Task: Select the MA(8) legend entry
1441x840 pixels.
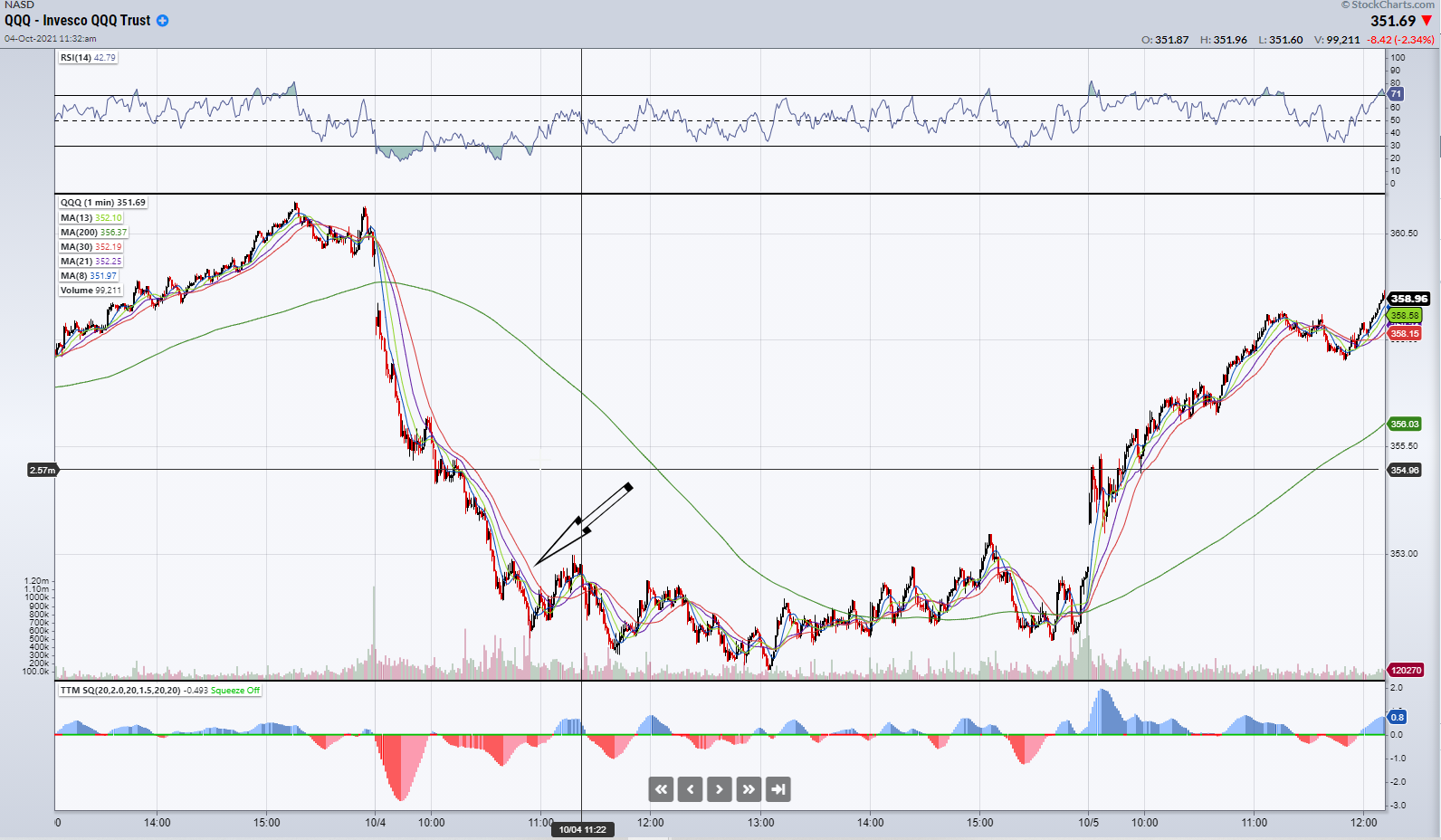Action: tap(89, 275)
